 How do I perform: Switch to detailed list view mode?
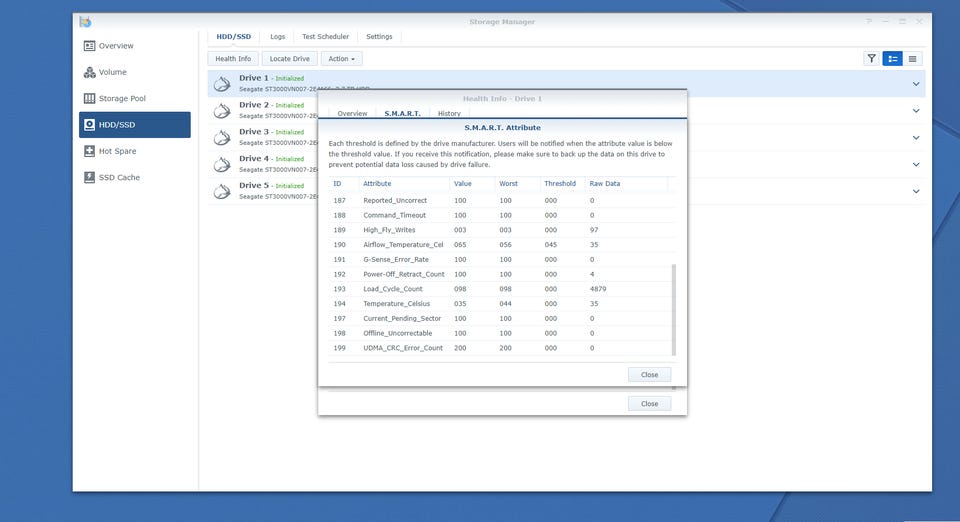coord(892,59)
